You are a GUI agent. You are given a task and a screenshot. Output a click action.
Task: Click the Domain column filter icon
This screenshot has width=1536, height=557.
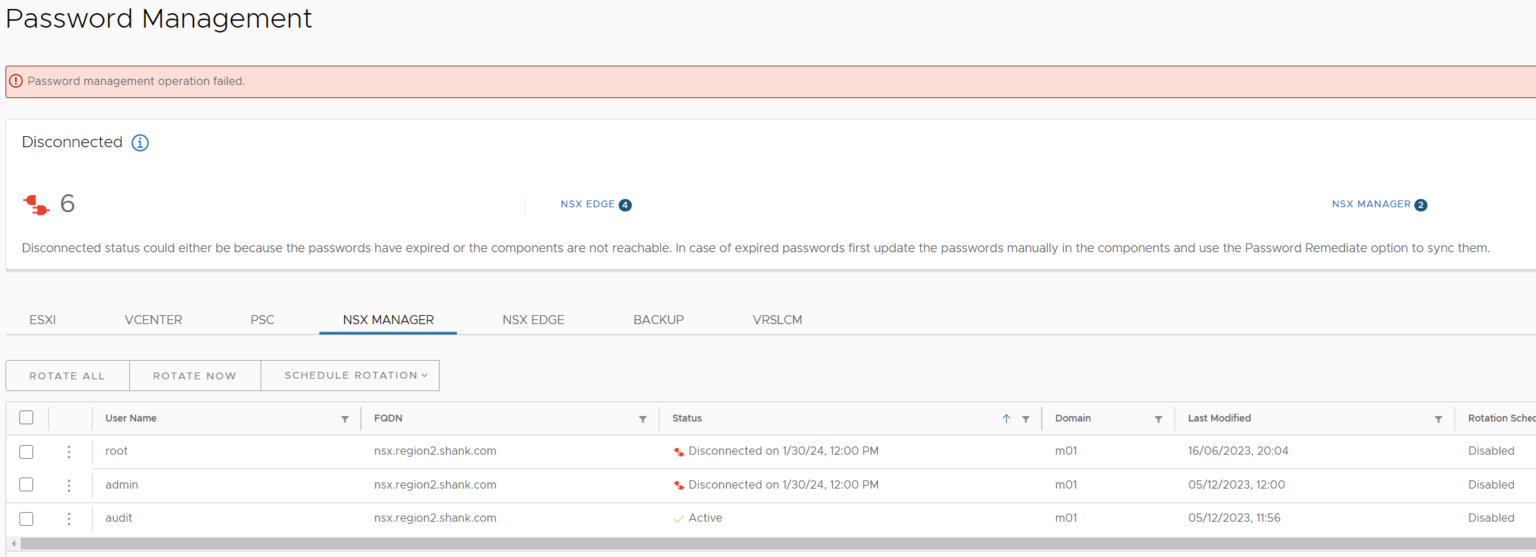coord(1158,419)
